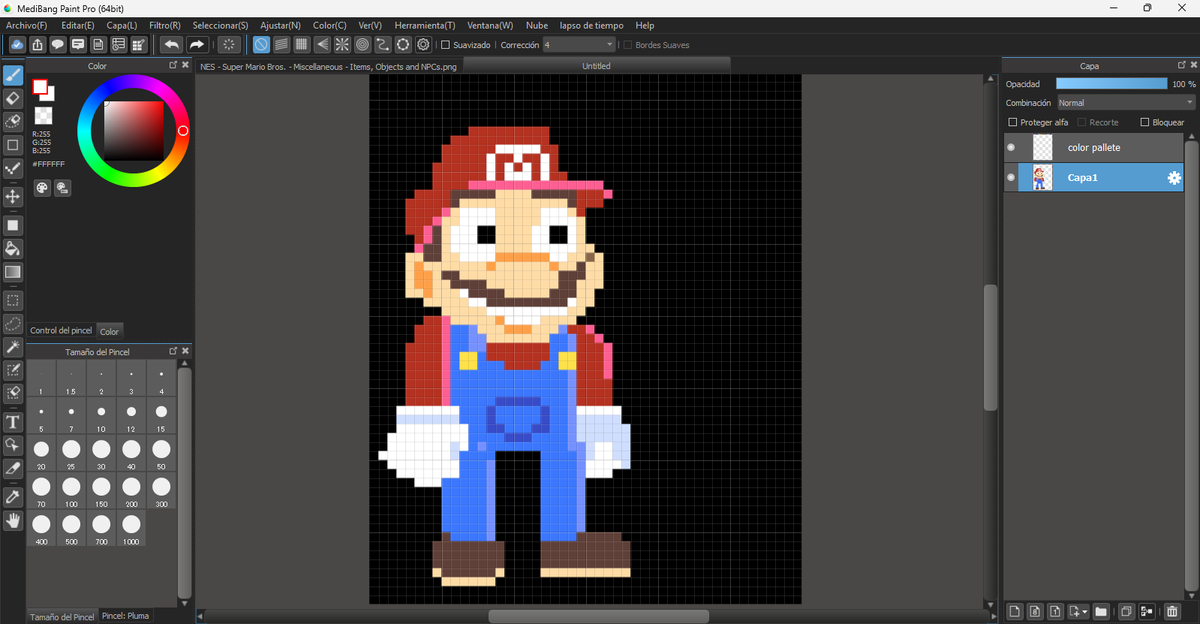Click the transparent color swatch
This screenshot has width=1200, height=624.
(x=43, y=116)
